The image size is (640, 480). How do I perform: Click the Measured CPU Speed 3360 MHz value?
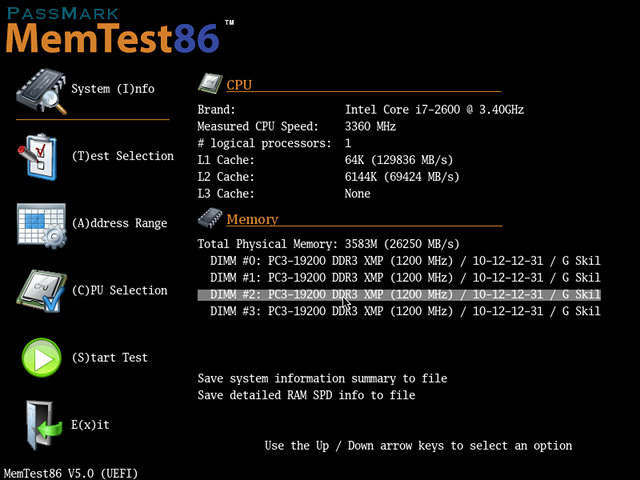pos(370,127)
